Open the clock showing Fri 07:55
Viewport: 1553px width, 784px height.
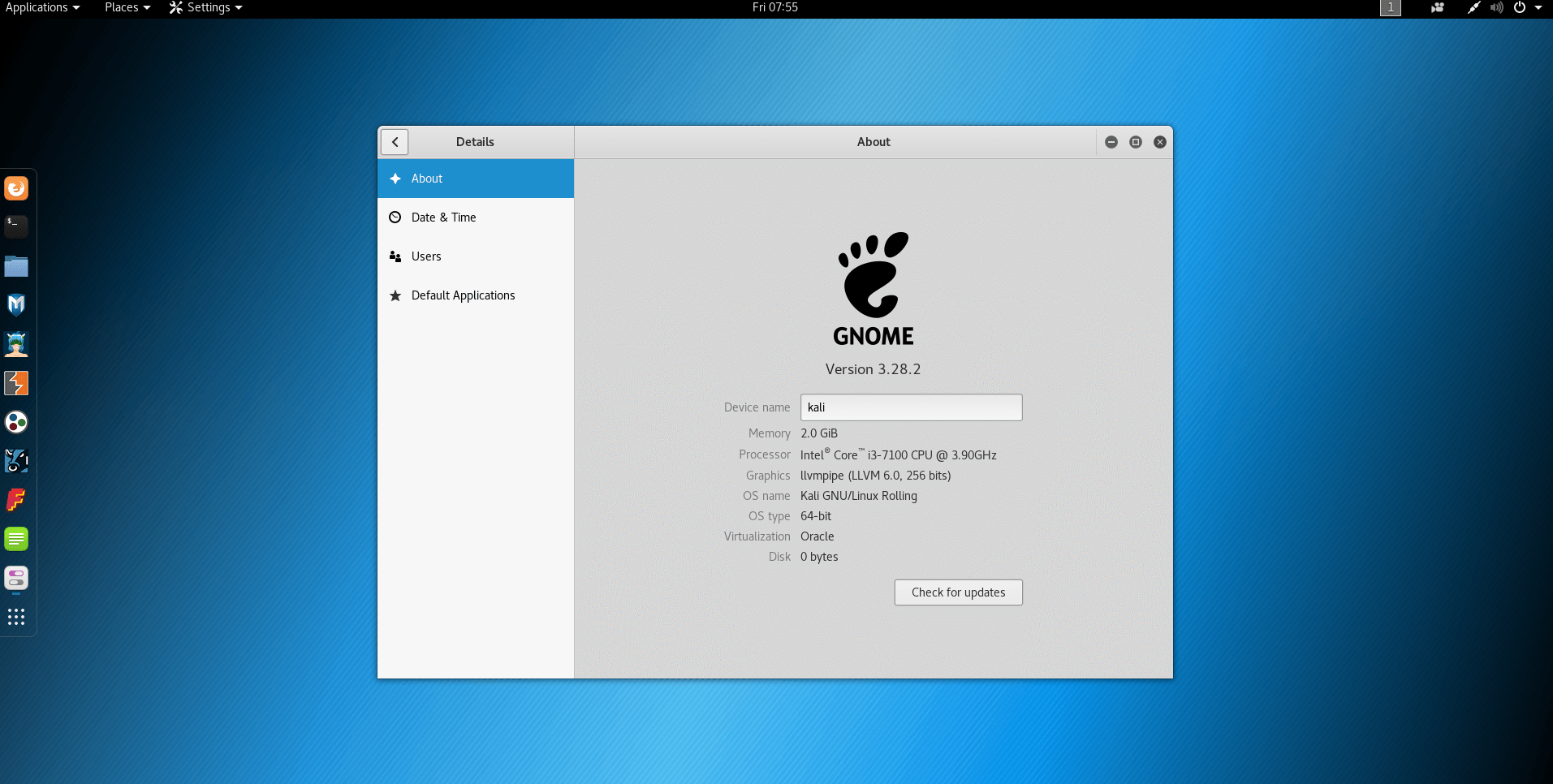775,7
